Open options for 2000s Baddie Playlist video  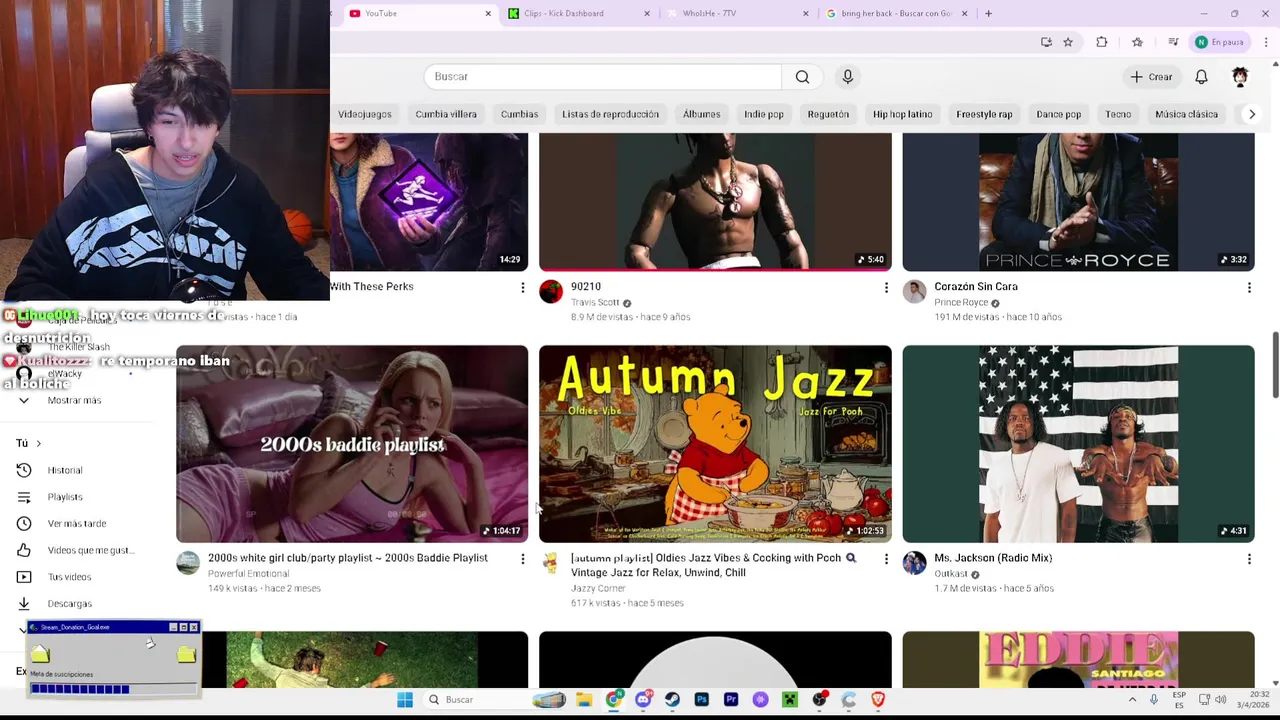(522, 559)
